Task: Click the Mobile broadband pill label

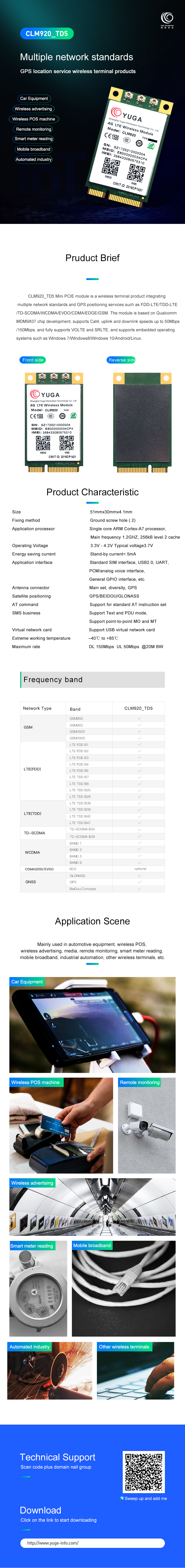Action: point(33,149)
